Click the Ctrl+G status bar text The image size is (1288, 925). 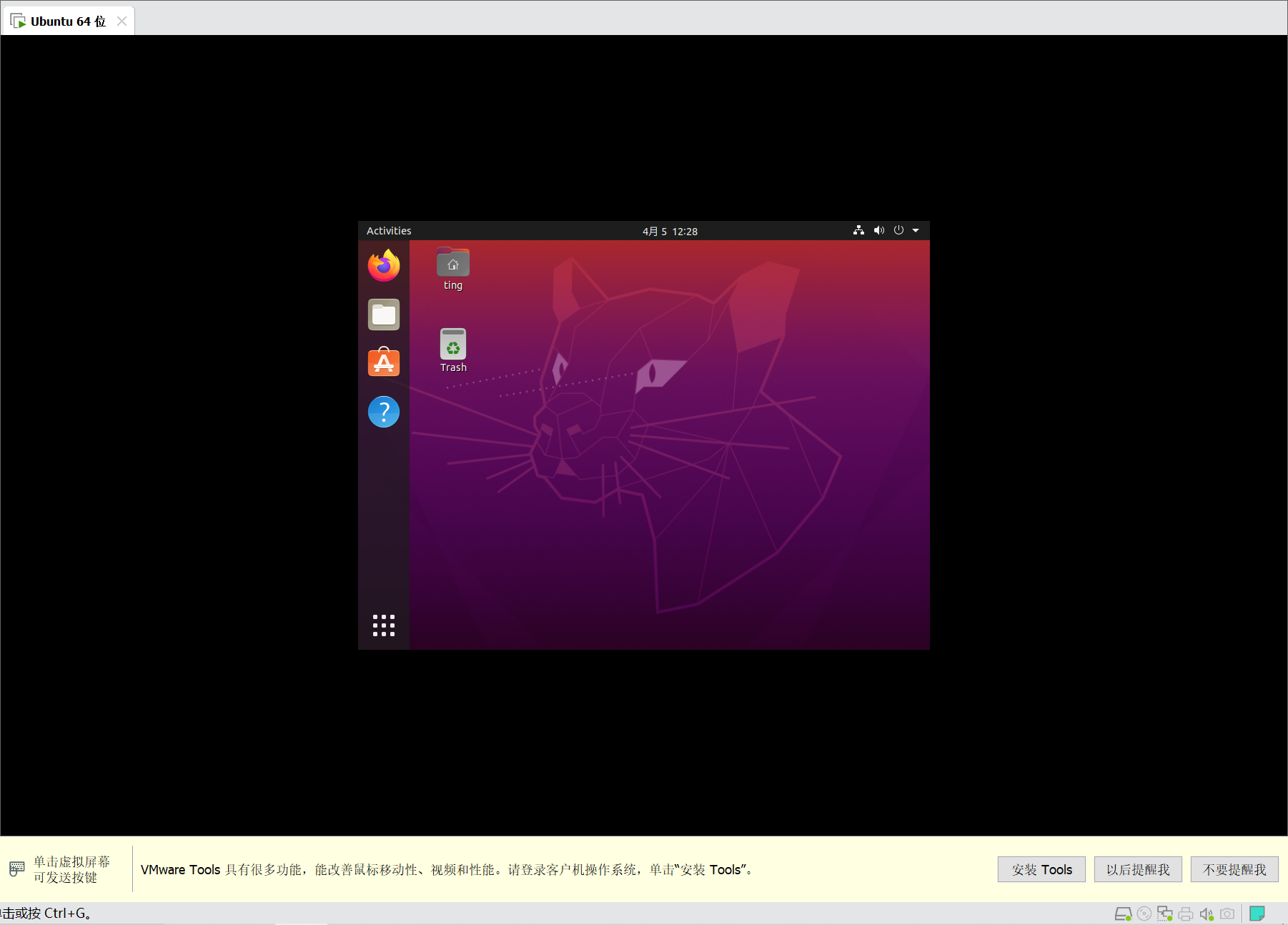point(46,914)
